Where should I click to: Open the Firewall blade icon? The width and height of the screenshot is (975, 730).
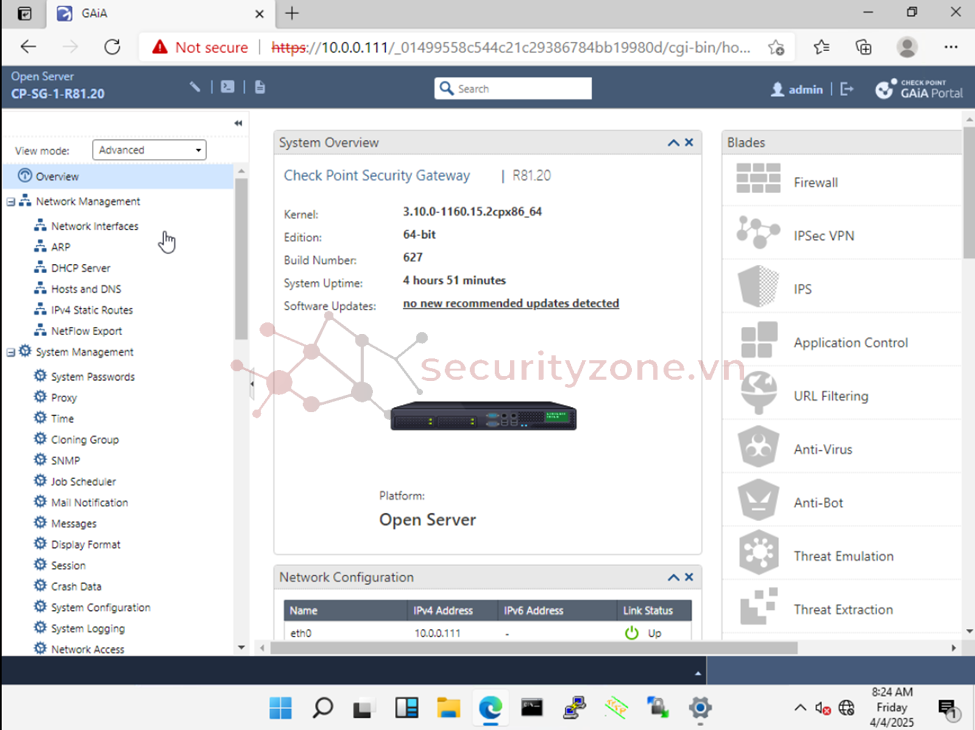point(758,179)
